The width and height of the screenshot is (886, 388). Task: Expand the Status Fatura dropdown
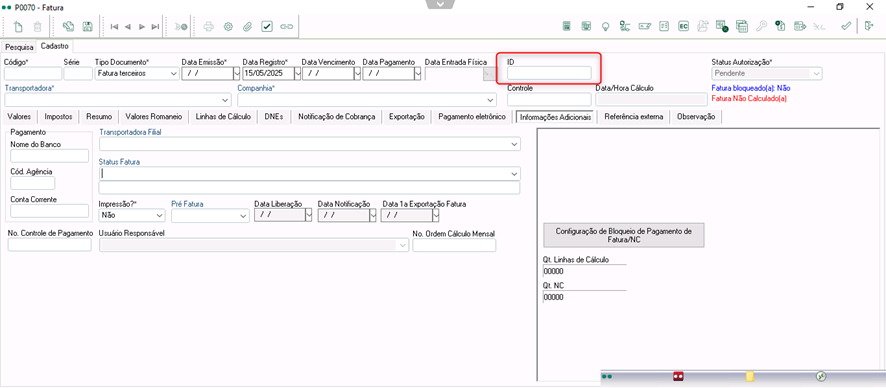pos(514,173)
